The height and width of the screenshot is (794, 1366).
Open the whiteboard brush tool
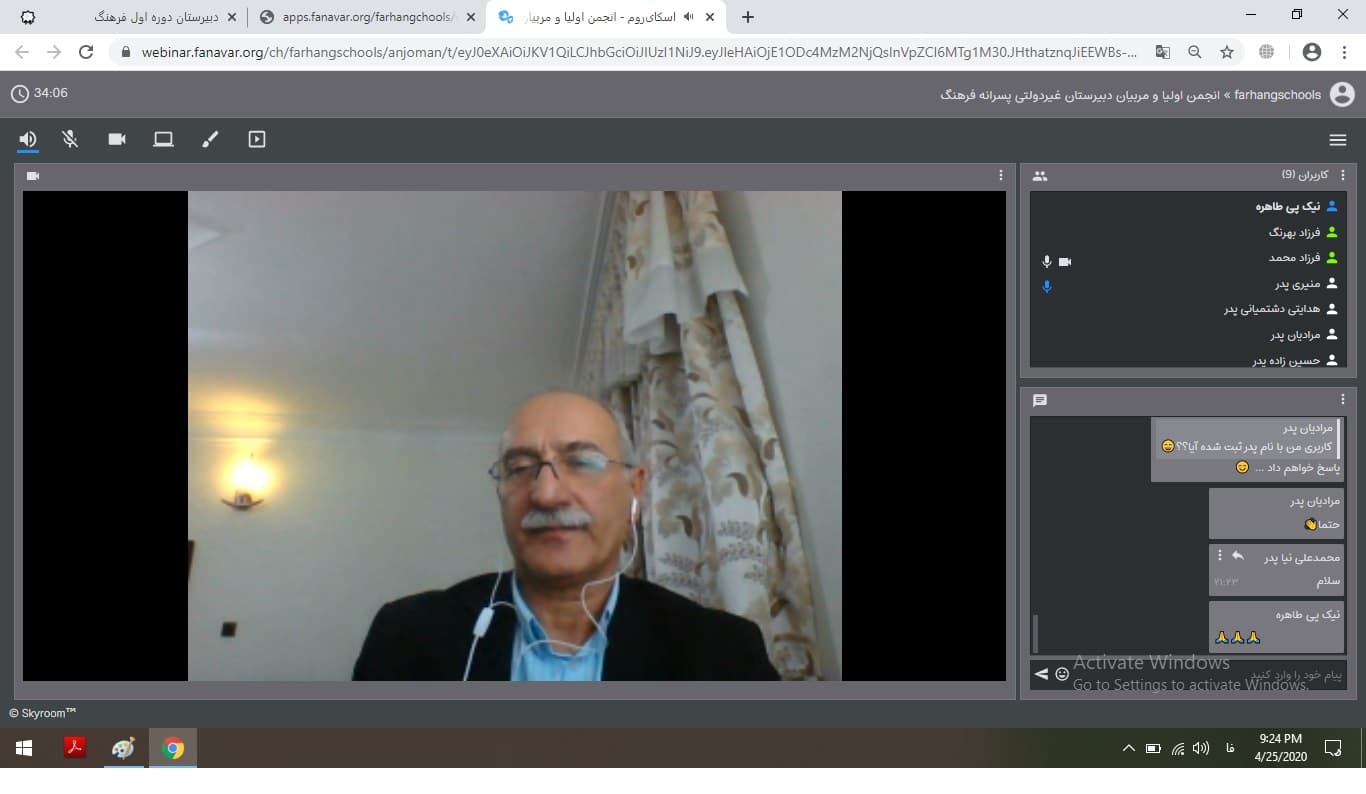(210, 140)
